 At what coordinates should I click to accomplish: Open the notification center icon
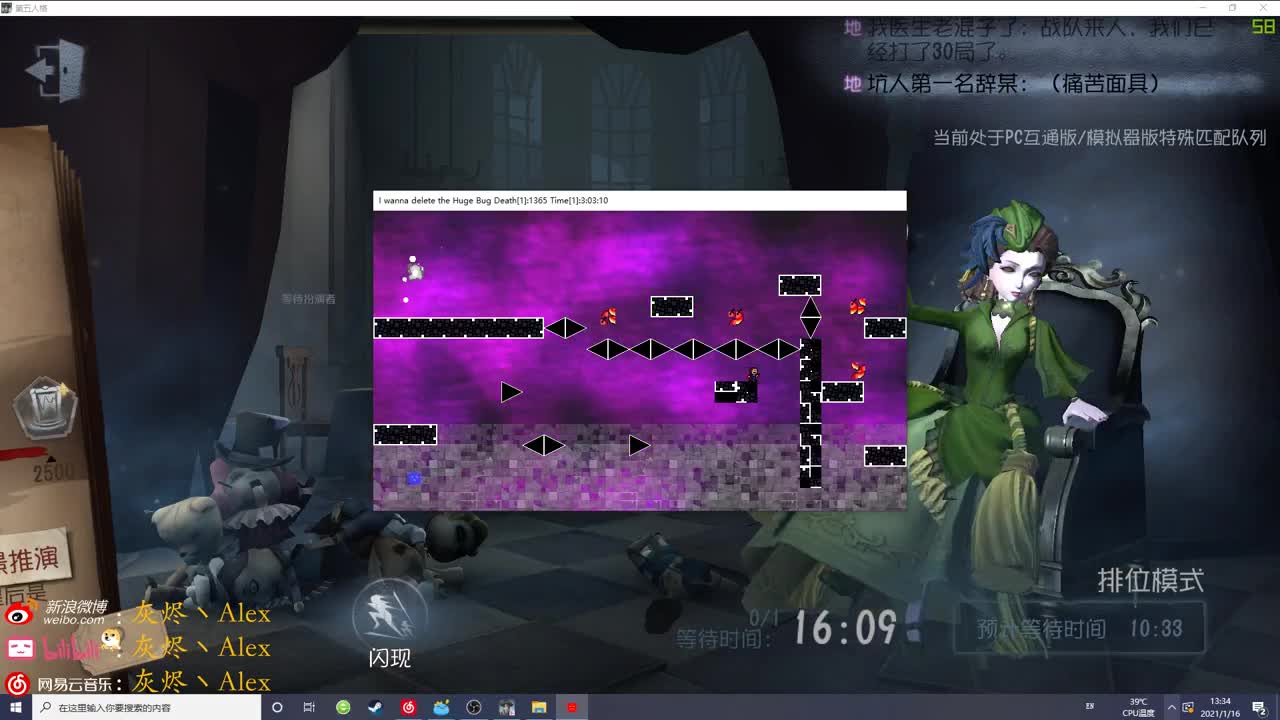point(1259,707)
